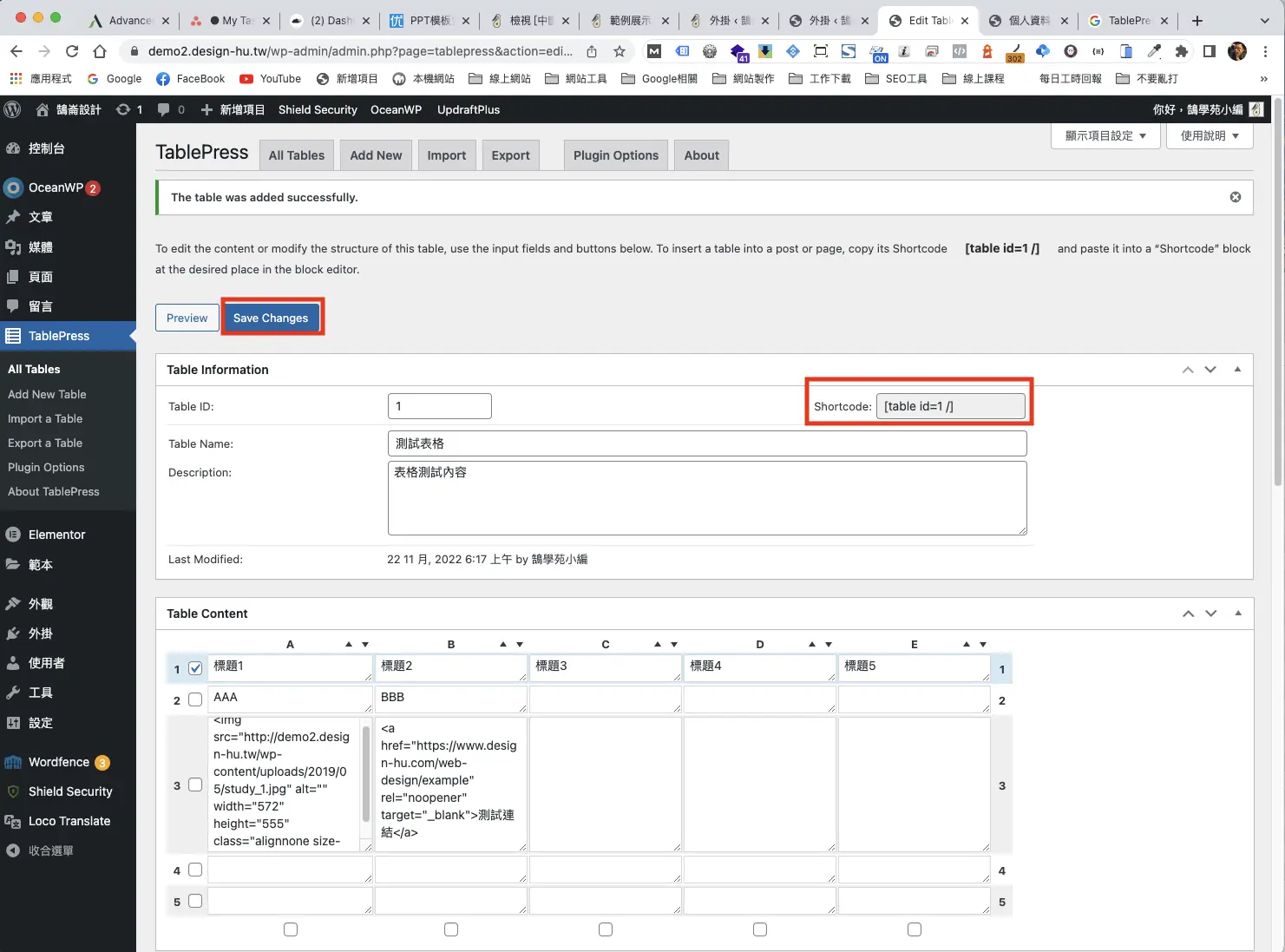Open UpdraftPlus in the admin bar
This screenshot has height=952, width=1285.
coord(469,109)
